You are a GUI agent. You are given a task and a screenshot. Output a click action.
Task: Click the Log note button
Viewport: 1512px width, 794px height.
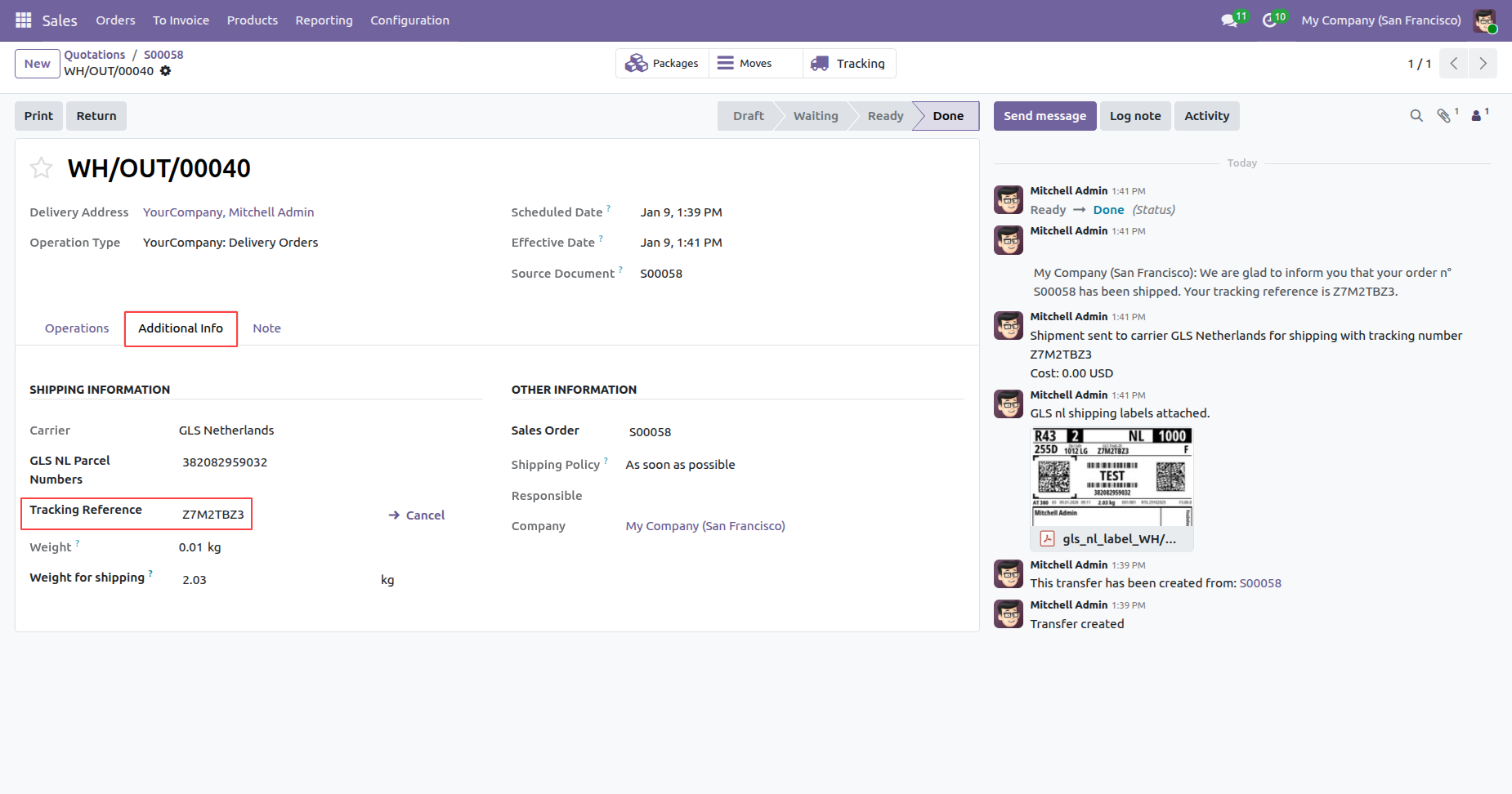[x=1134, y=116]
